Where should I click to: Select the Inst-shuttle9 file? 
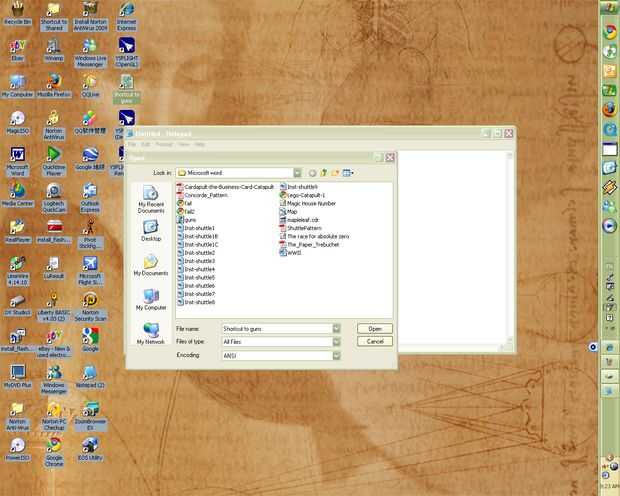(299, 187)
